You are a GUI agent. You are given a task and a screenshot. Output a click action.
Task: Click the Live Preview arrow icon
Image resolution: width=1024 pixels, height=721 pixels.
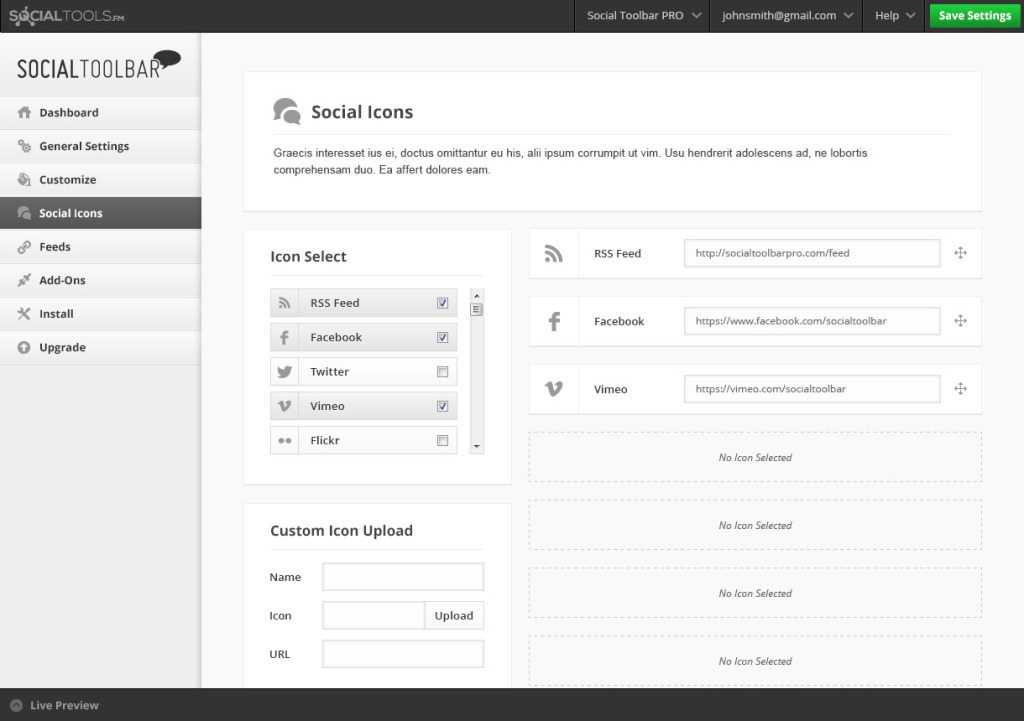pyautogui.click(x=16, y=705)
